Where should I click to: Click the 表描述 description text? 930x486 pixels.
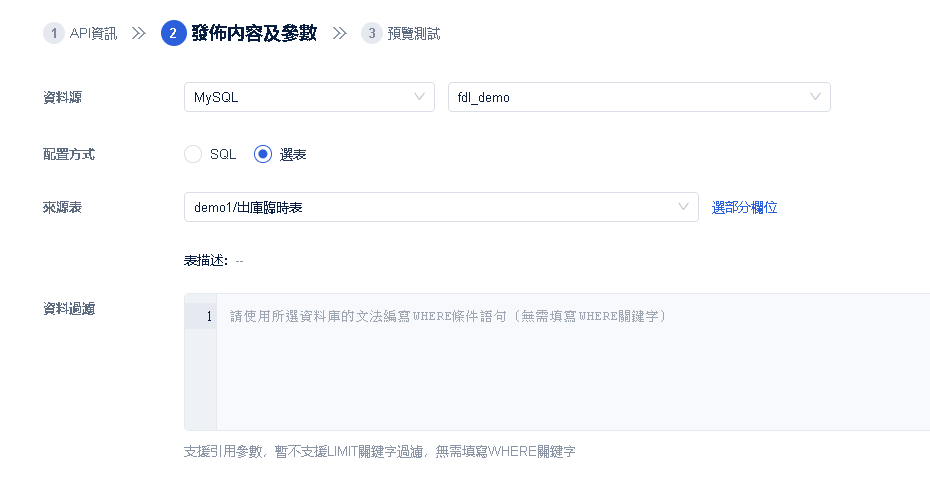pyautogui.click(x=213, y=261)
